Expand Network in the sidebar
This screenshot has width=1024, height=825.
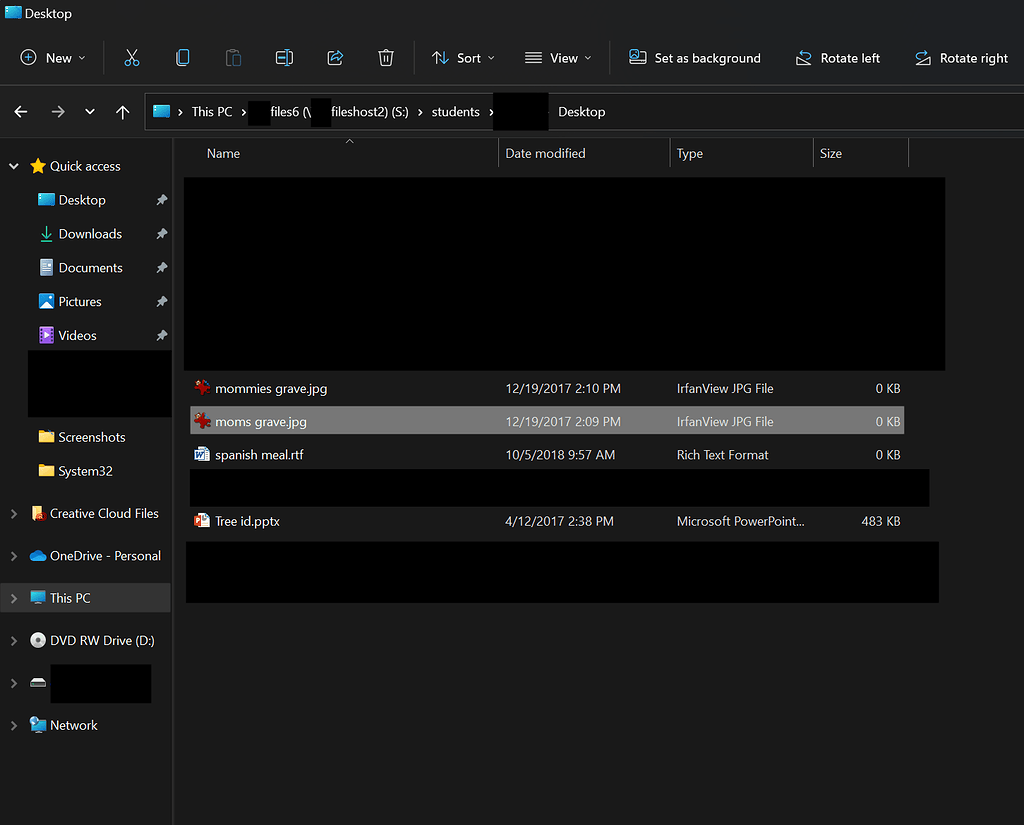(13, 724)
